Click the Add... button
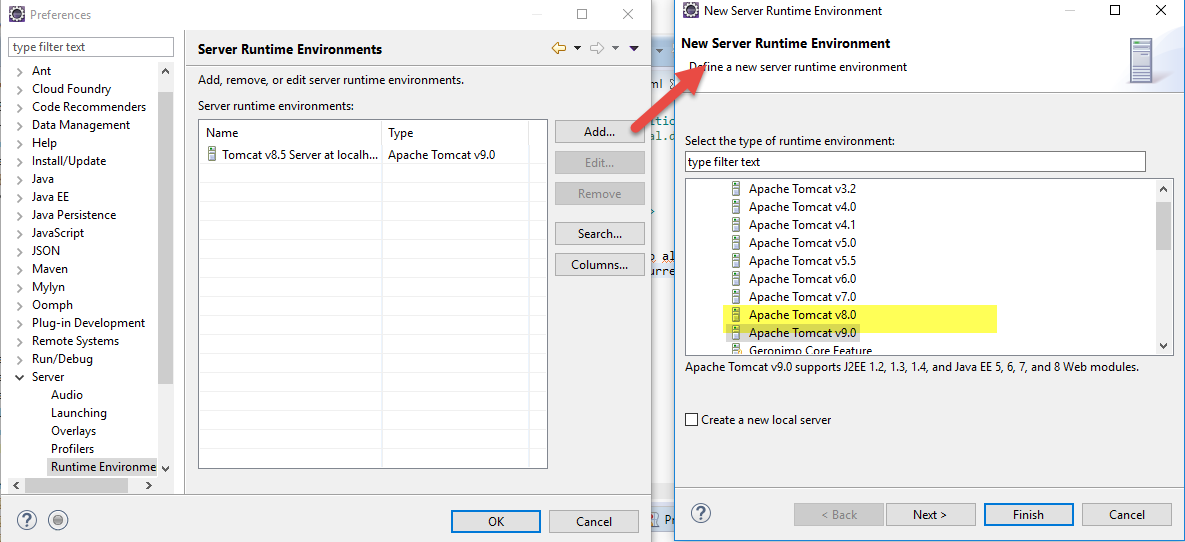1185x542 pixels. (x=599, y=132)
